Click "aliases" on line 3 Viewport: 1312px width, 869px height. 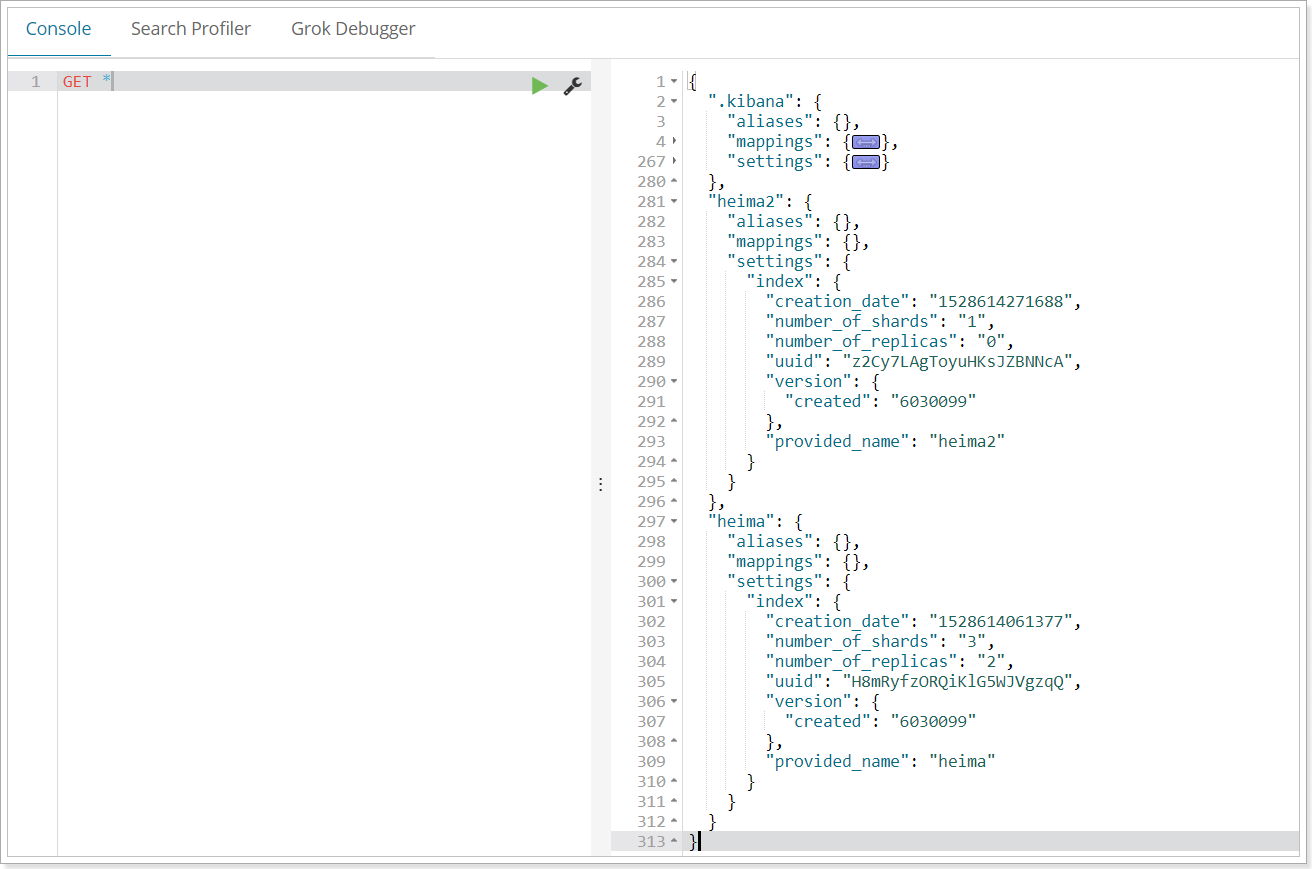(x=770, y=122)
